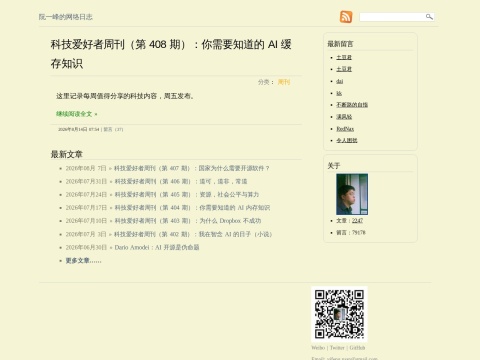
Task: Click the 最新文章 section heading
Action: tap(67, 154)
